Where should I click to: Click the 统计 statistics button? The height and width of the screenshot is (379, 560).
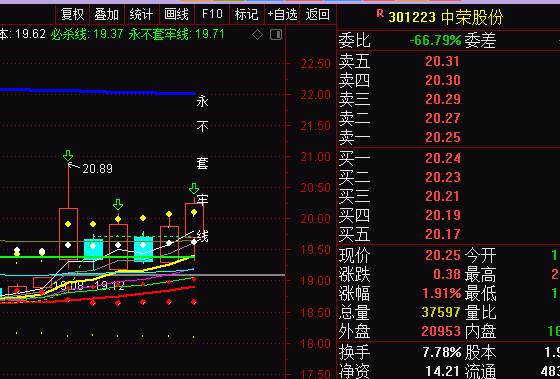pos(141,15)
